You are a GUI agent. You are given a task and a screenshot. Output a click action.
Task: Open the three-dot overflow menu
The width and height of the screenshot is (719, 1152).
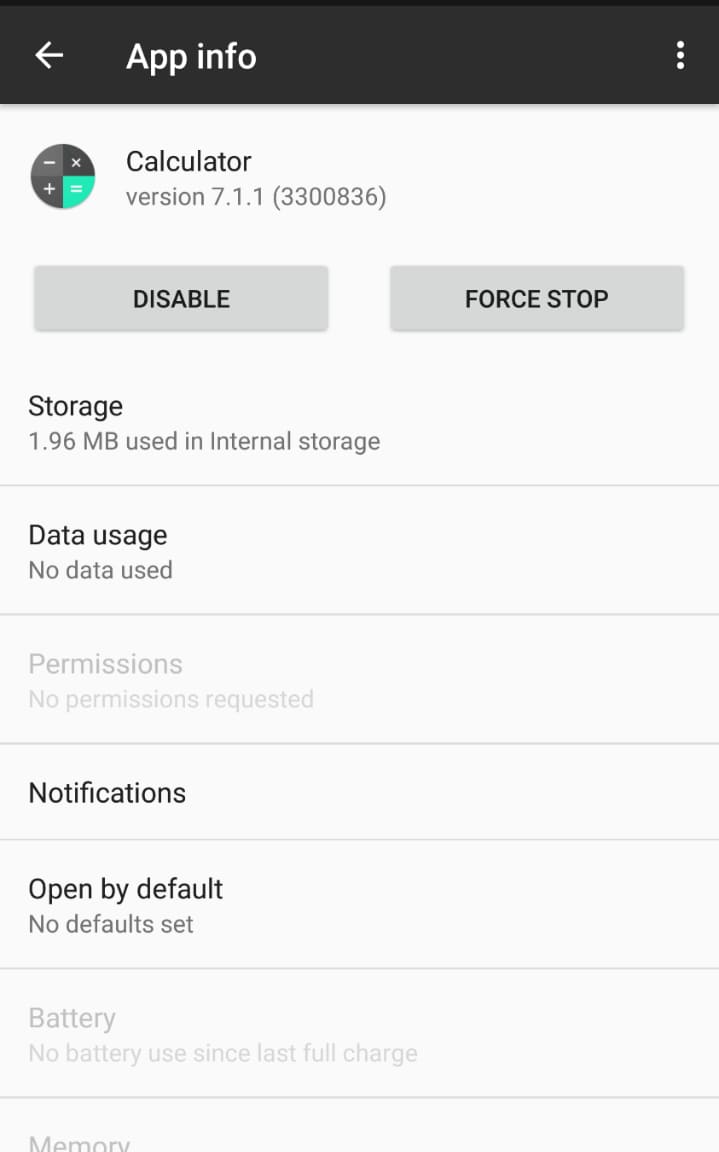pyautogui.click(x=680, y=56)
